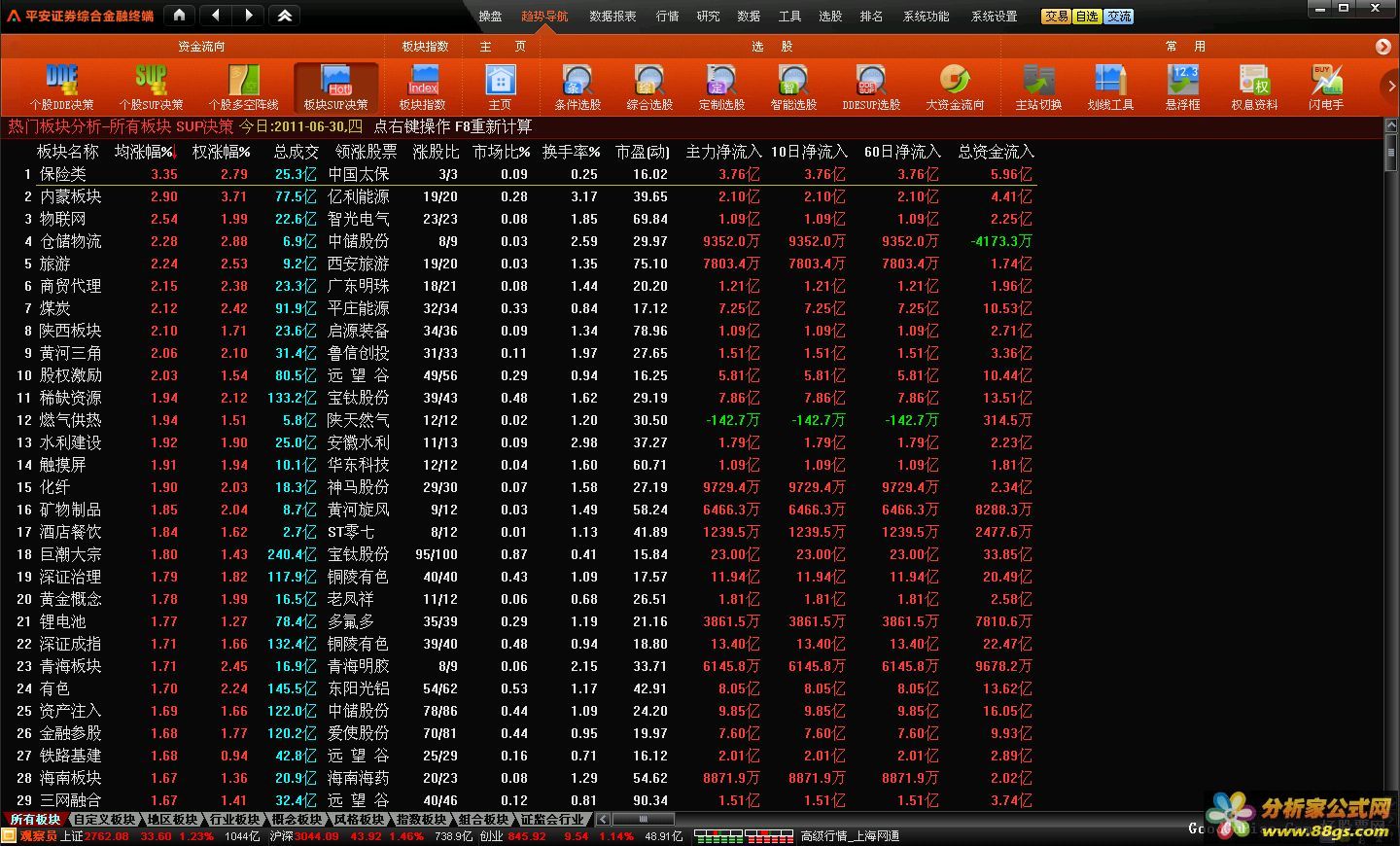Switch to 指数板块 tab

point(421,820)
